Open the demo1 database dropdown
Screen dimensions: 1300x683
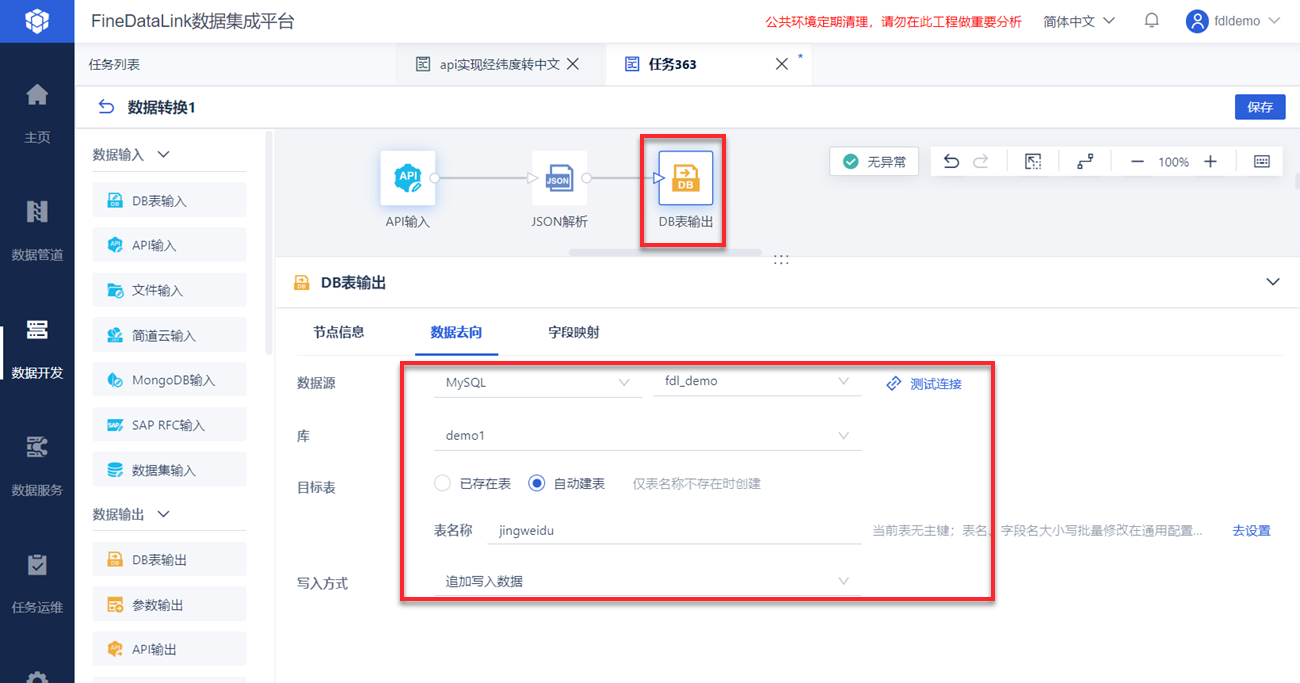click(x=647, y=436)
